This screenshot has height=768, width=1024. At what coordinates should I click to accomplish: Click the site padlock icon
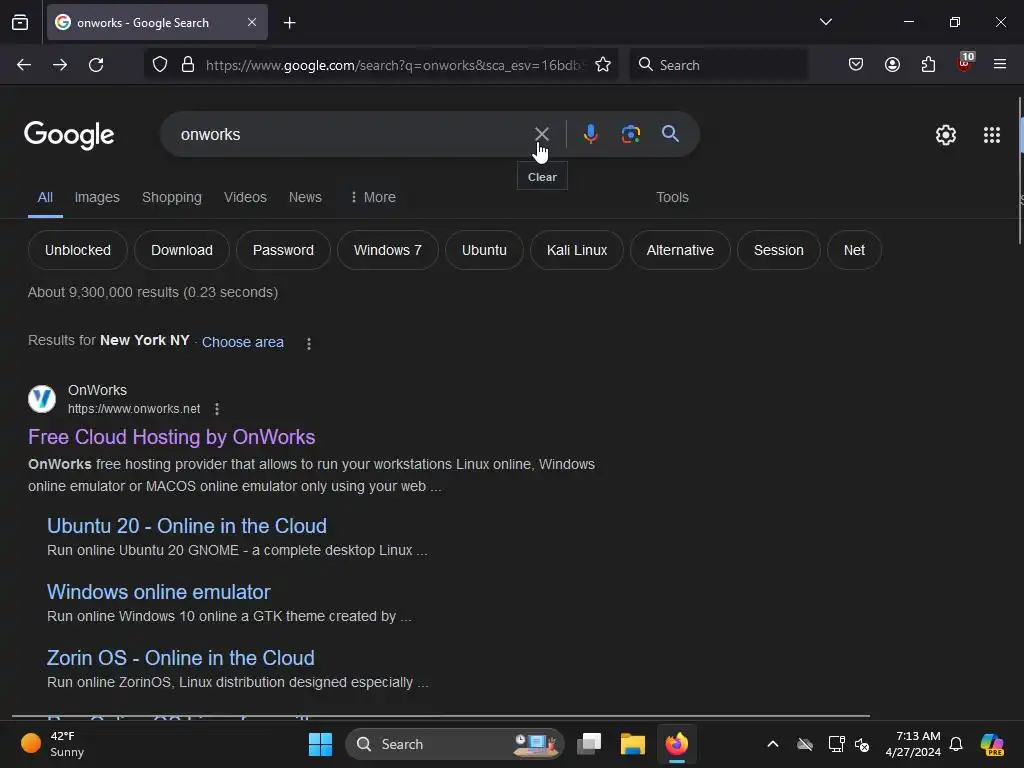pyautogui.click(x=188, y=65)
